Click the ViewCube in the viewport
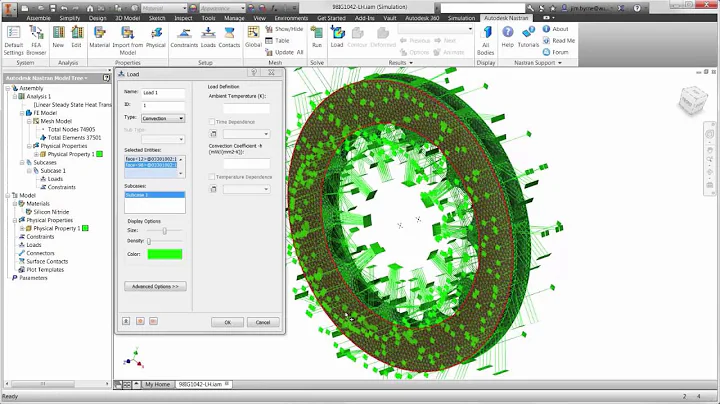This screenshot has width=720, height=404. point(692,101)
